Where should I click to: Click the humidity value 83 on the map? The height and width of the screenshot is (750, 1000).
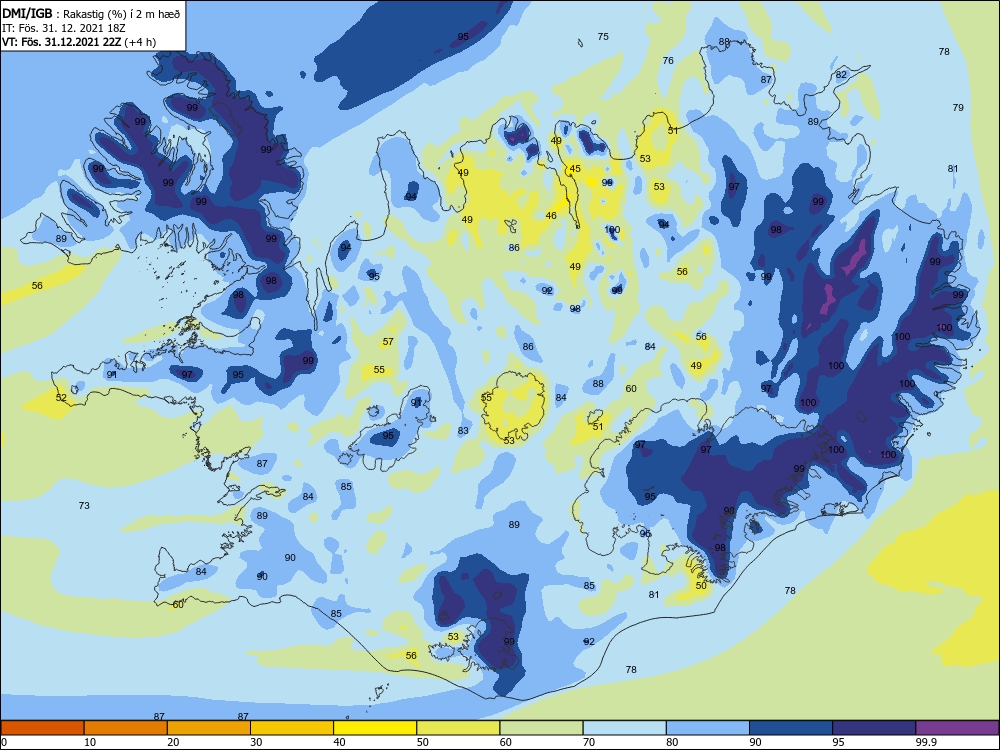point(463,430)
